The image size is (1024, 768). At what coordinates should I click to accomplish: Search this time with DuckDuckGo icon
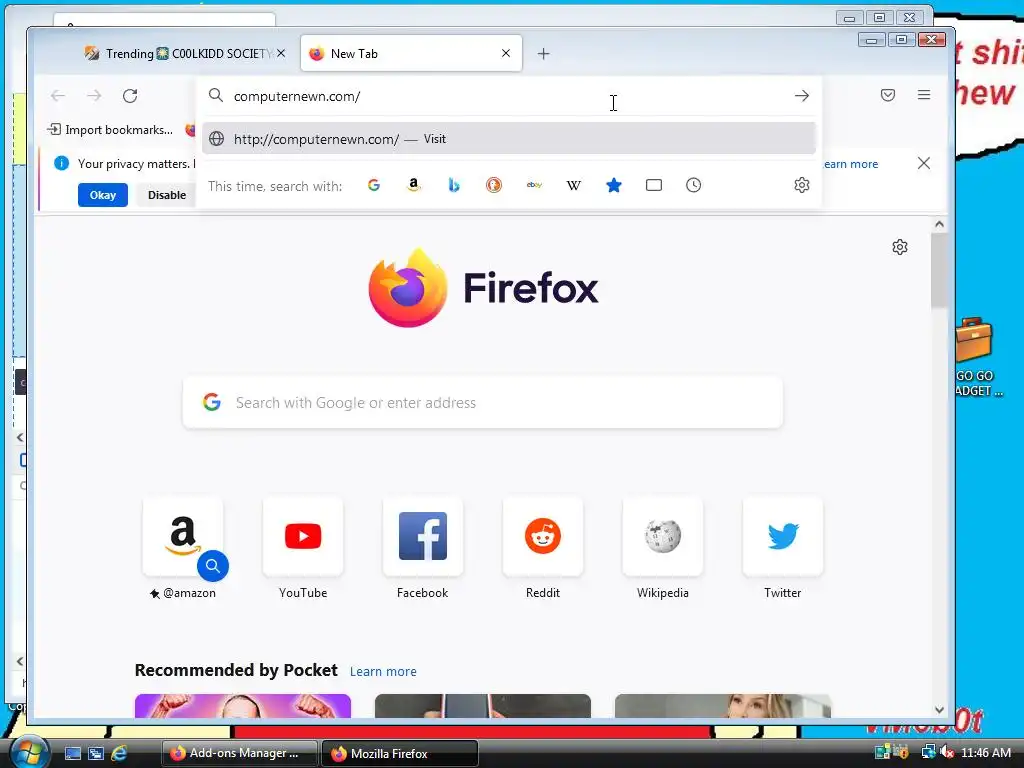click(x=494, y=185)
